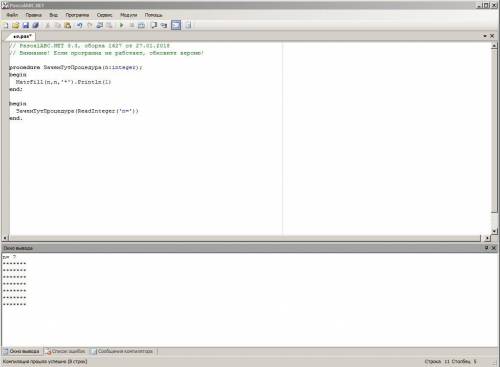The width and height of the screenshot is (500, 367).
Task: Open the Сервис menu
Action: point(104,15)
